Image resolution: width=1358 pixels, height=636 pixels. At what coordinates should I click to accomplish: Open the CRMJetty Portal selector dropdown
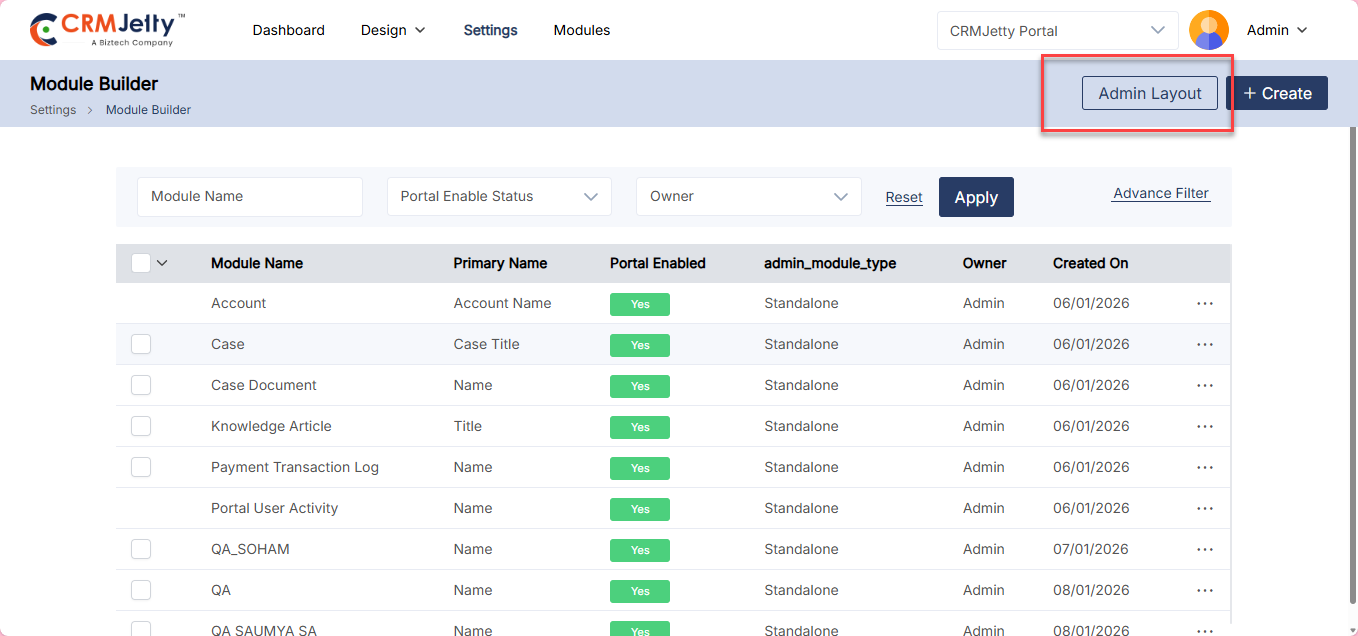click(1057, 31)
